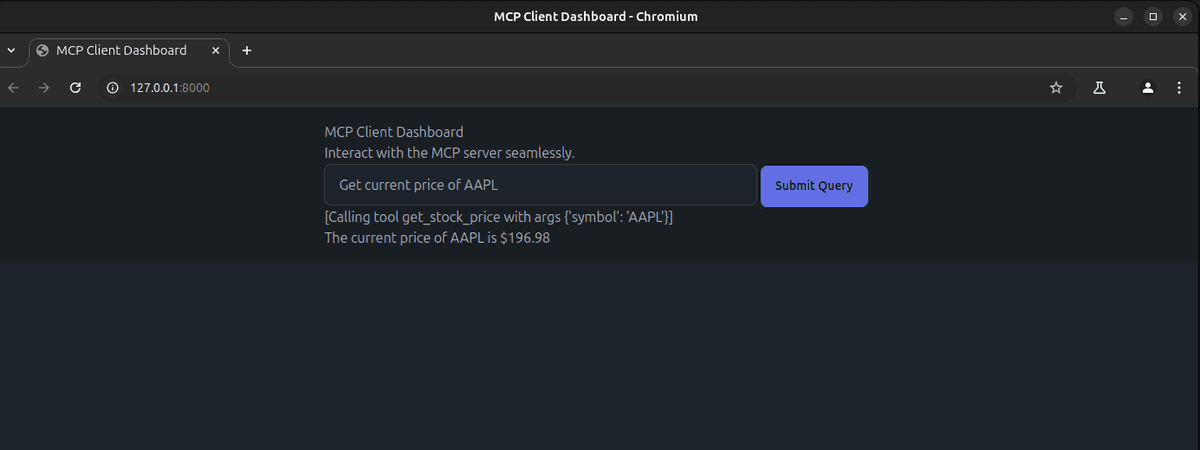Focus the query input with AAPL text
This screenshot has width=1200, height=450.
pos(540,185)
